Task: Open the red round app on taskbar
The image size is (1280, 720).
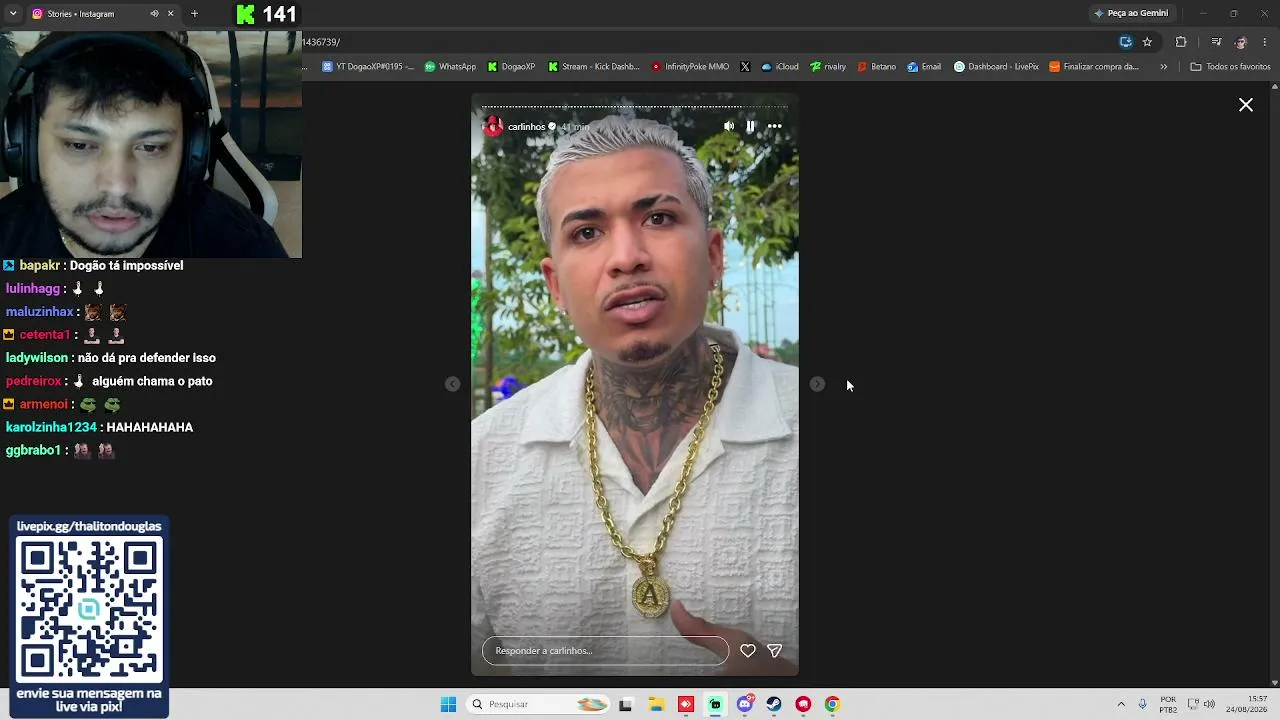Action: [x=803, y=704]
